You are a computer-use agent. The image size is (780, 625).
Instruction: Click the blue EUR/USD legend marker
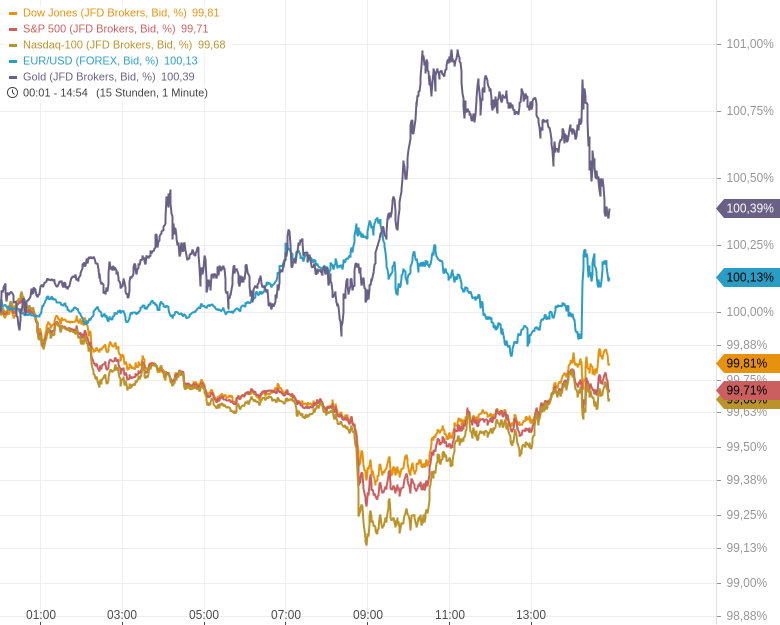13,61
